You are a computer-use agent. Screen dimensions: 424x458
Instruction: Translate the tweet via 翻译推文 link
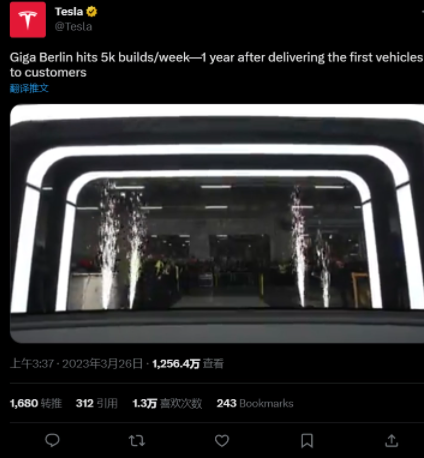[29, 88]
